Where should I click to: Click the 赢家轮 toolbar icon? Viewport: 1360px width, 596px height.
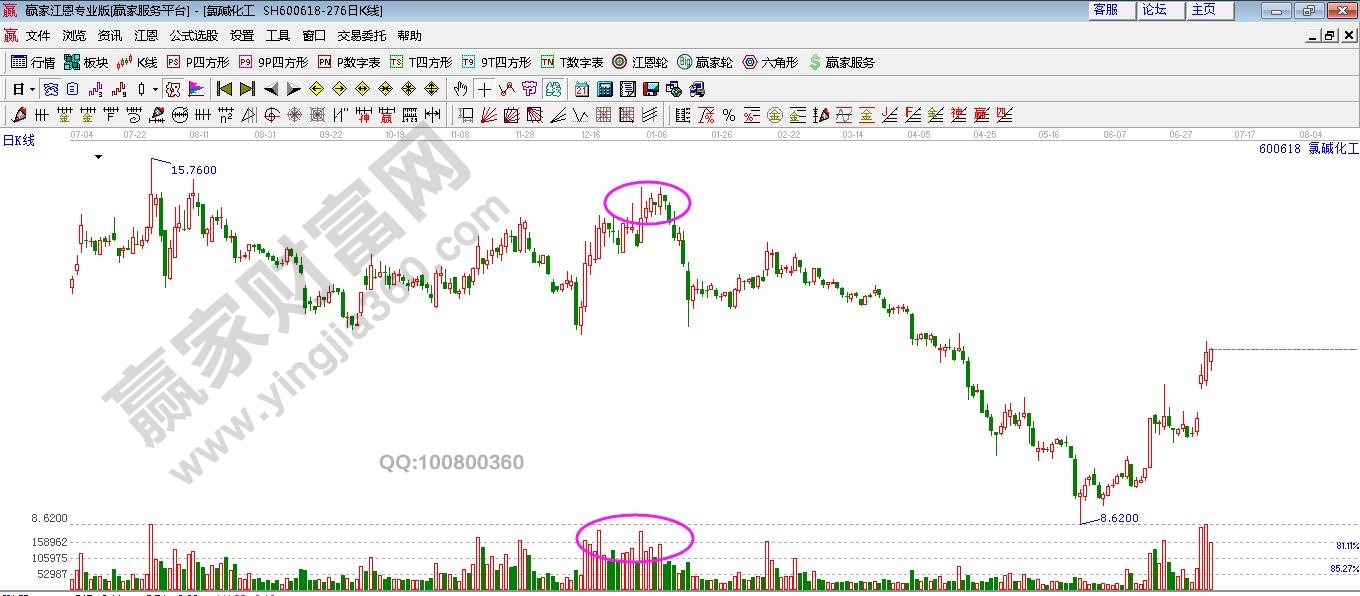click(705, 62)
